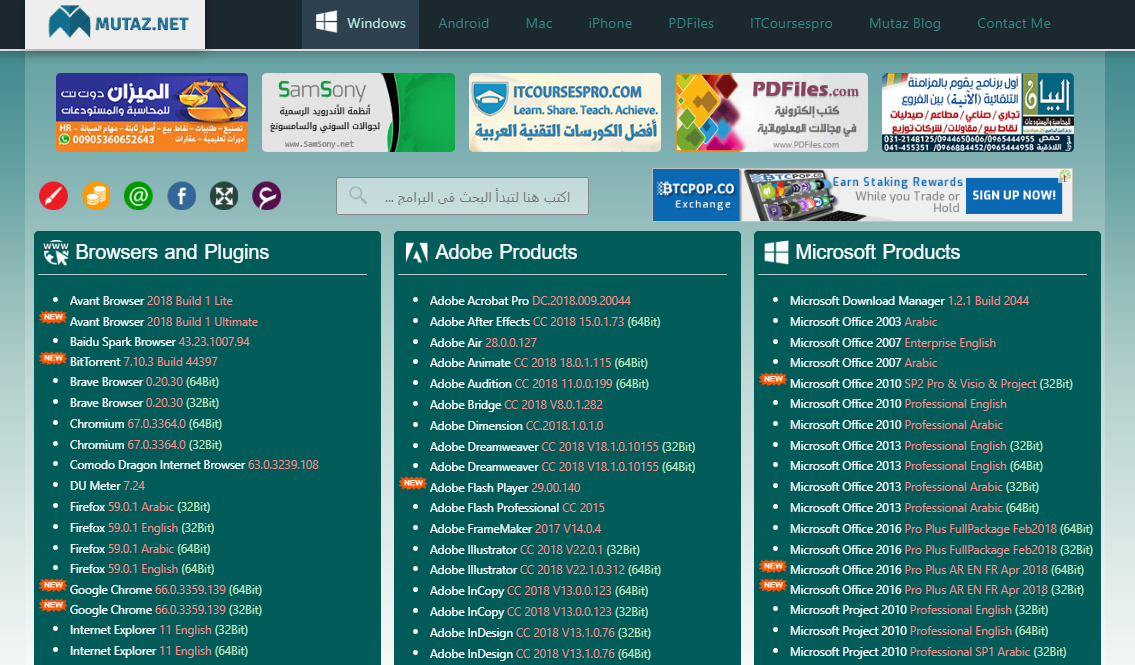Image resolution: width=1135 pixels, height=665 pixels.
Task: Open the Arabic accounting program banner at right
Action: tap(978, 112)
